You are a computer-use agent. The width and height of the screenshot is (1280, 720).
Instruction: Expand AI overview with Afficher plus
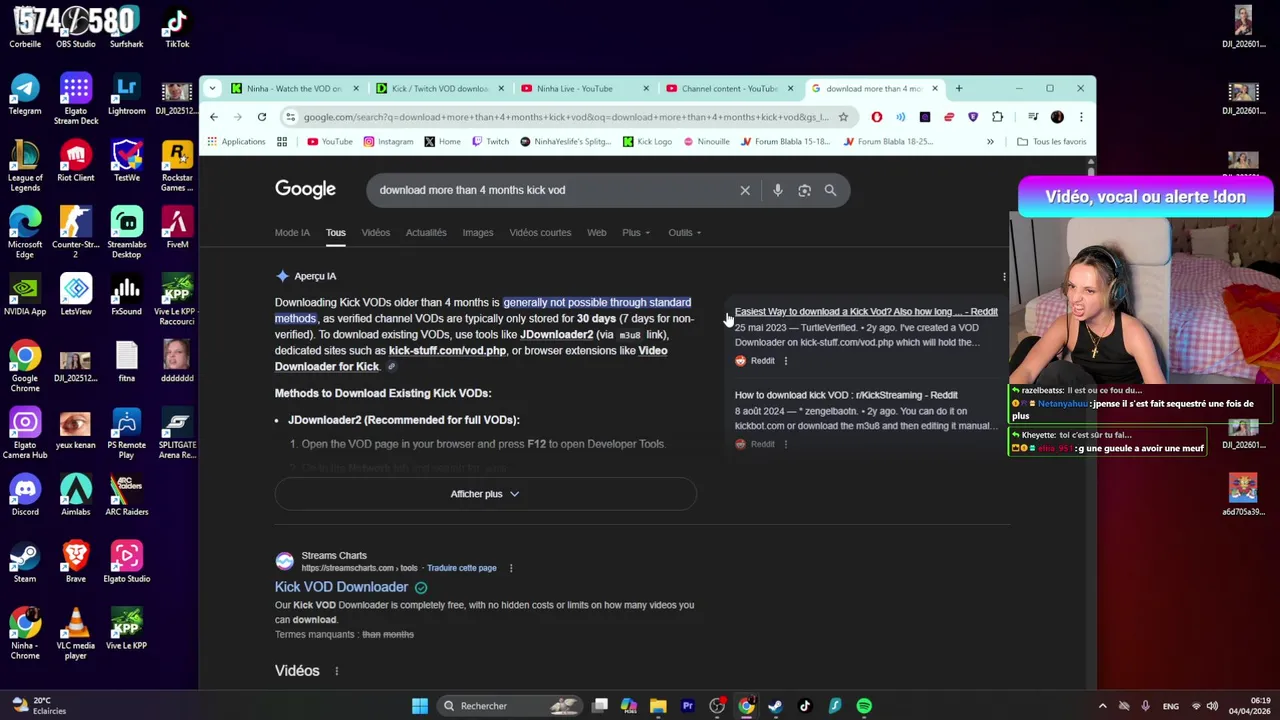click(x=485, y=494)
